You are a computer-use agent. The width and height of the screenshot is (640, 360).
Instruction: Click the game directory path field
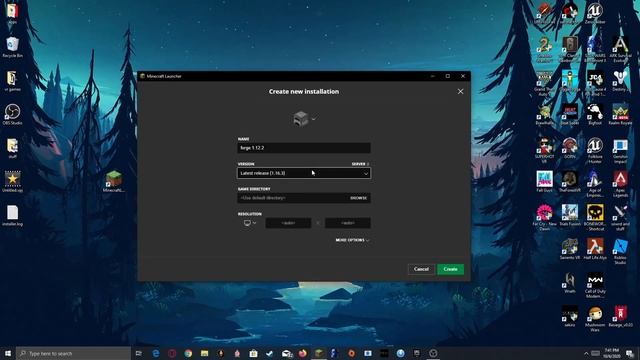click(x=292, y=198)
